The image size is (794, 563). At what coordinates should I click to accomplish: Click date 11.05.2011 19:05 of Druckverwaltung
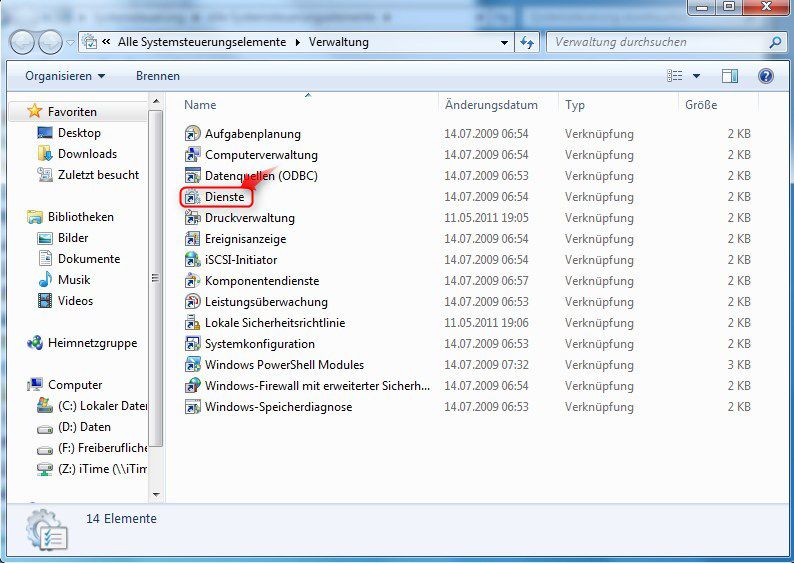486,218
